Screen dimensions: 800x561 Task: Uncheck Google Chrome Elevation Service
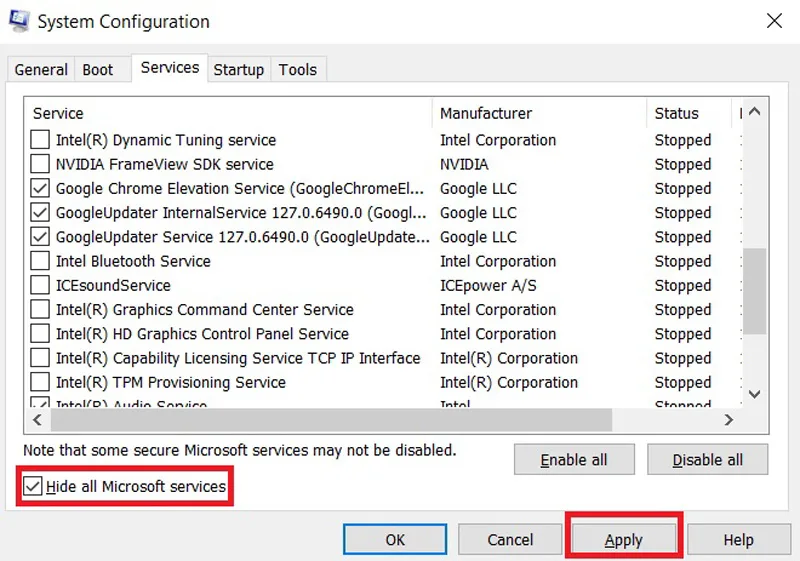(40, 188)
